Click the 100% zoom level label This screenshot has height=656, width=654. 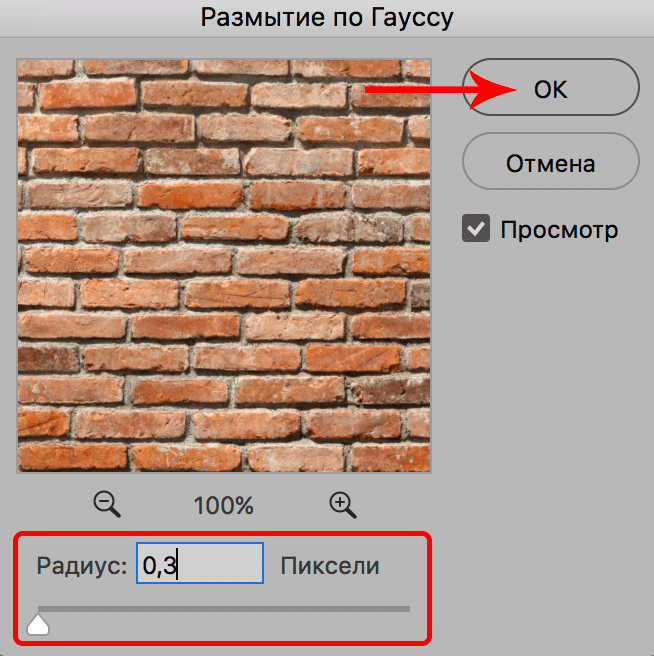pos(224,505)
